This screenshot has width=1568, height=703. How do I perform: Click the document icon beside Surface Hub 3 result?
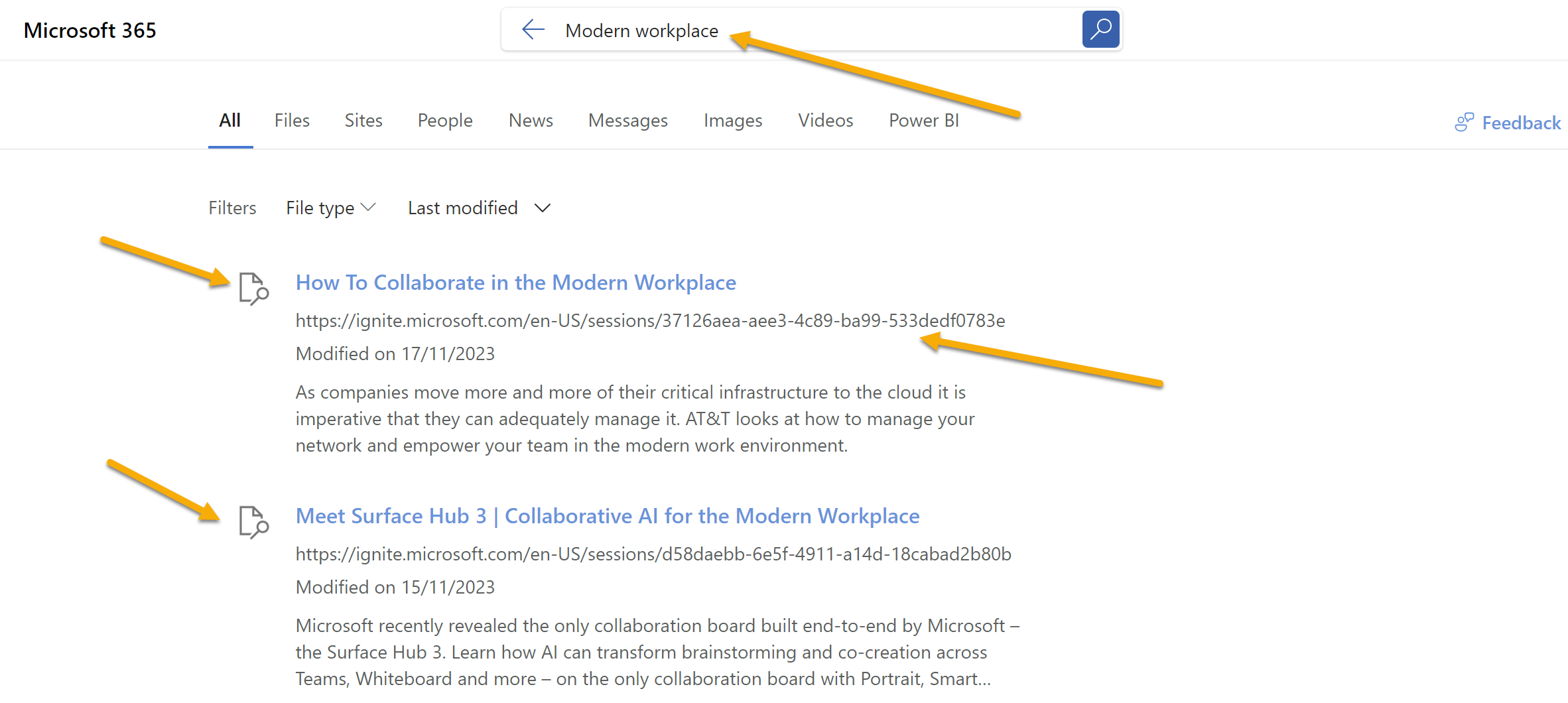point(253,523)
